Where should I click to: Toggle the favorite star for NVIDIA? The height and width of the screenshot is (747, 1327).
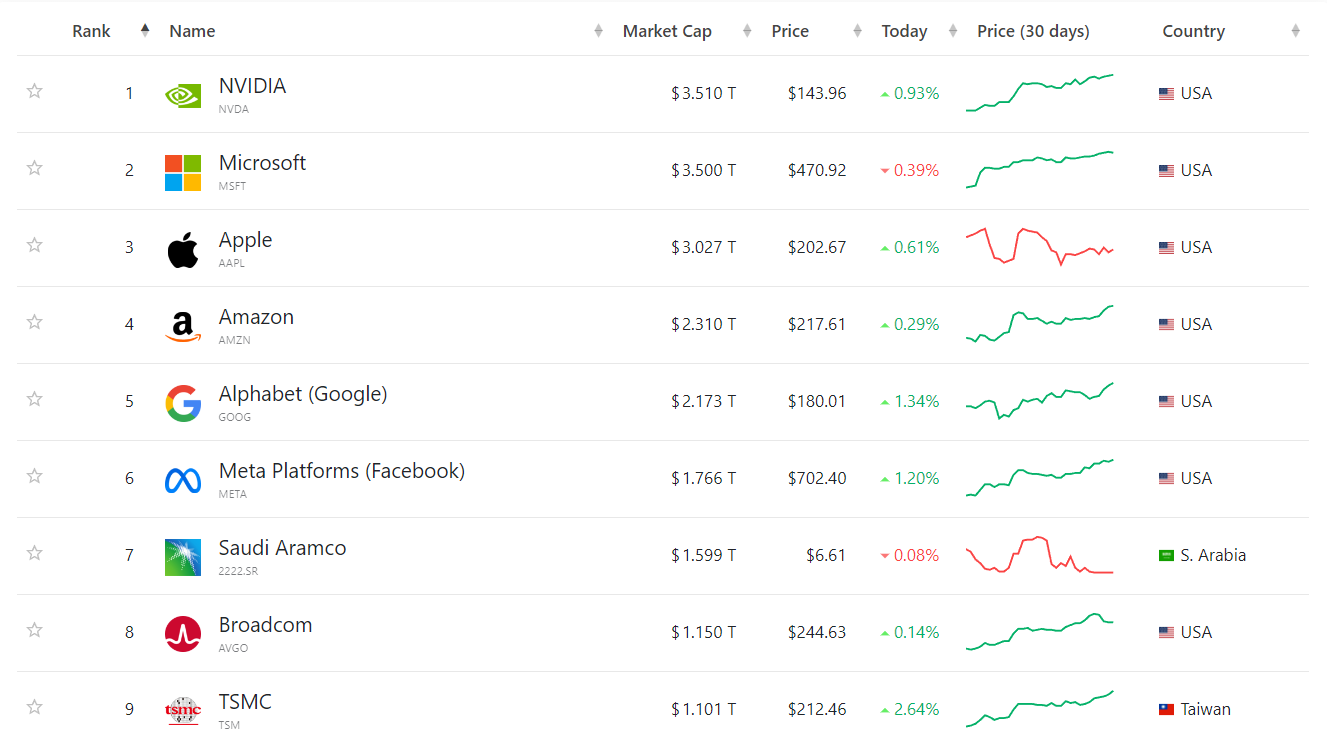point(35,91)
